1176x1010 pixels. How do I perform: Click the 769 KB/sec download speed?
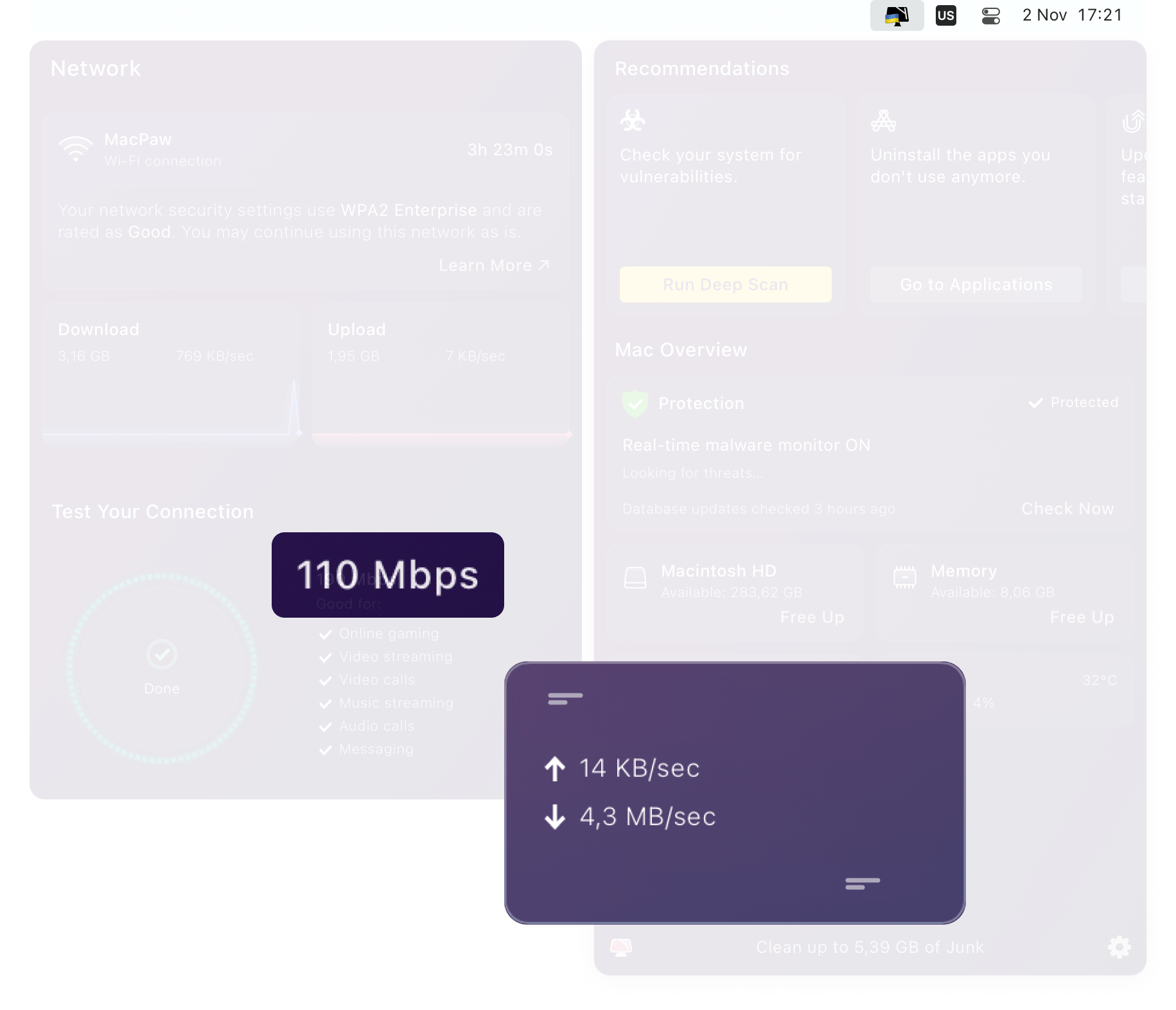(x=215, y=356)
